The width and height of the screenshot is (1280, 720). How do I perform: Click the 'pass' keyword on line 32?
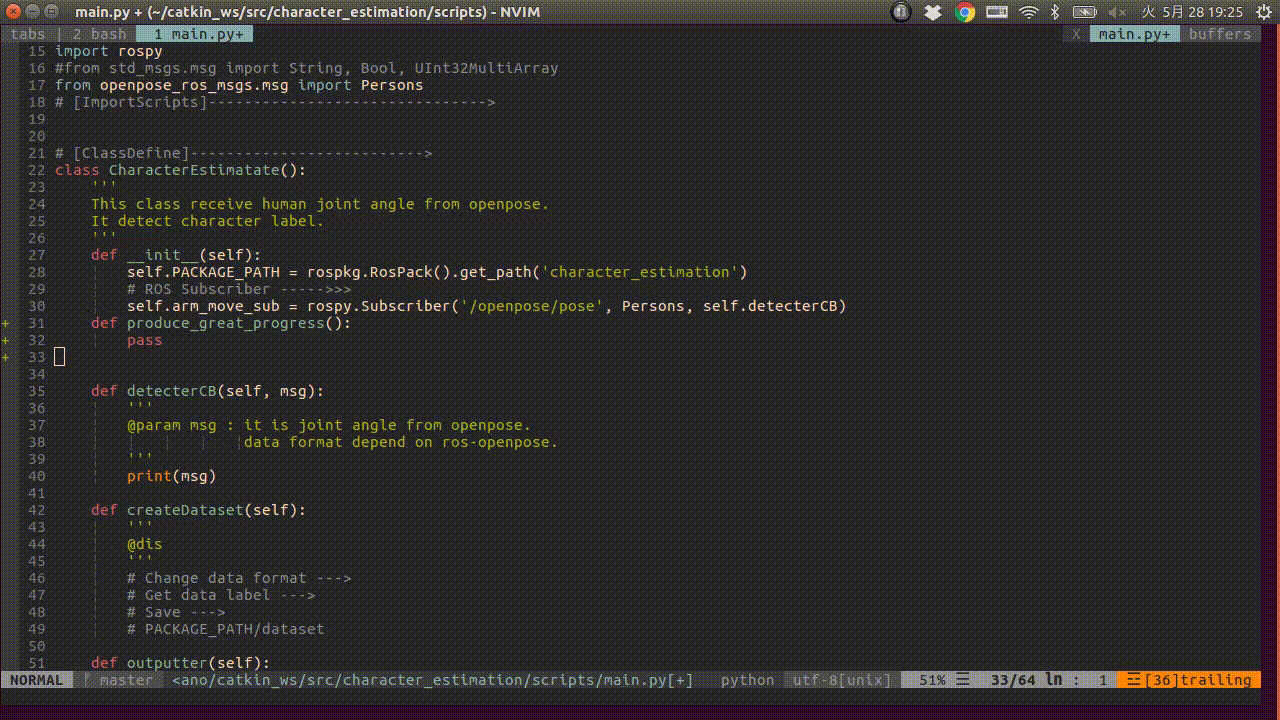[144, 340]
